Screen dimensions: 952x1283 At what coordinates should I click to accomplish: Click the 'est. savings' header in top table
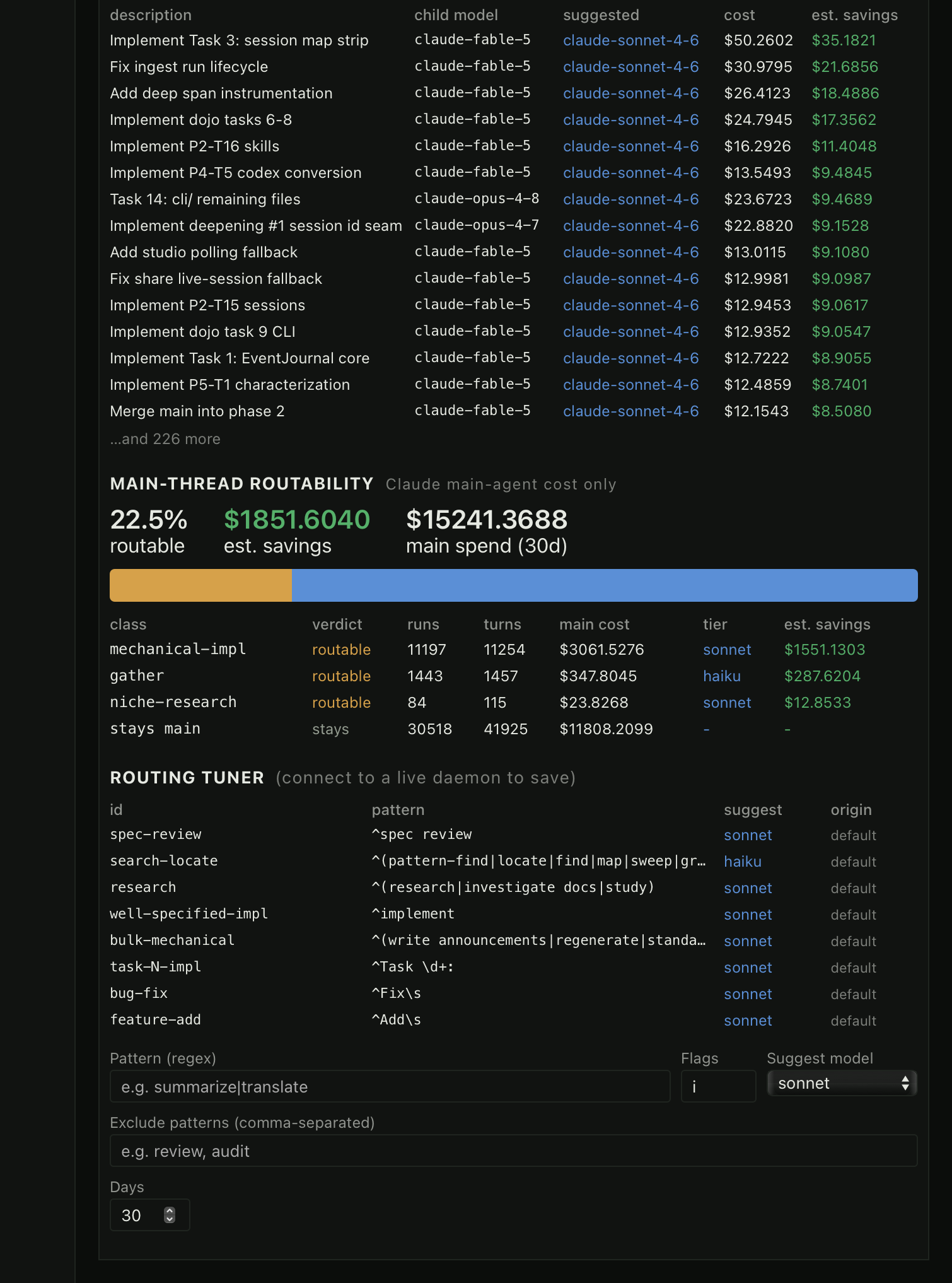pyautogui.click(x=854, y=15)
